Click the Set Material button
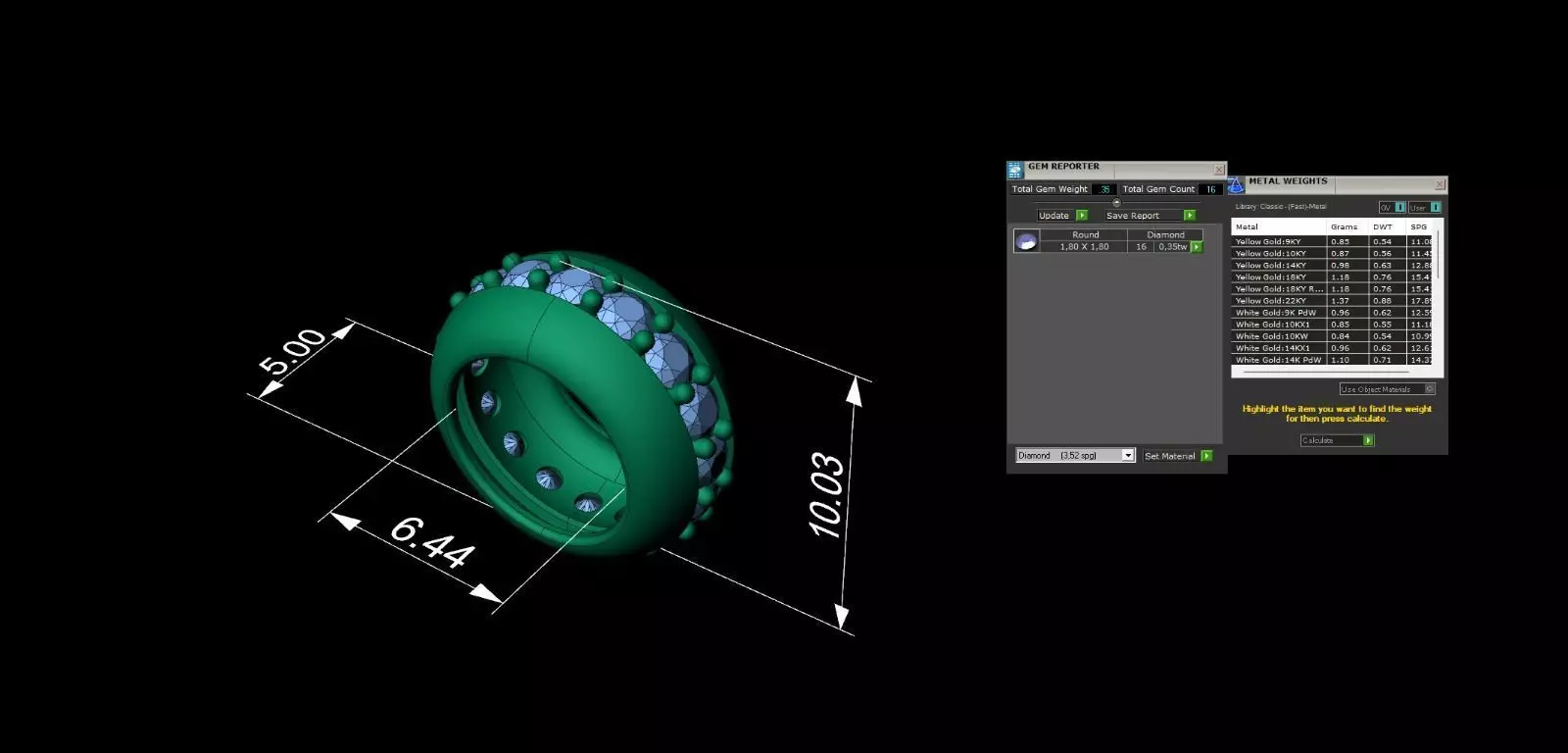The width and height of the screenshot is (1568, 753). (x=1170, y=456)
